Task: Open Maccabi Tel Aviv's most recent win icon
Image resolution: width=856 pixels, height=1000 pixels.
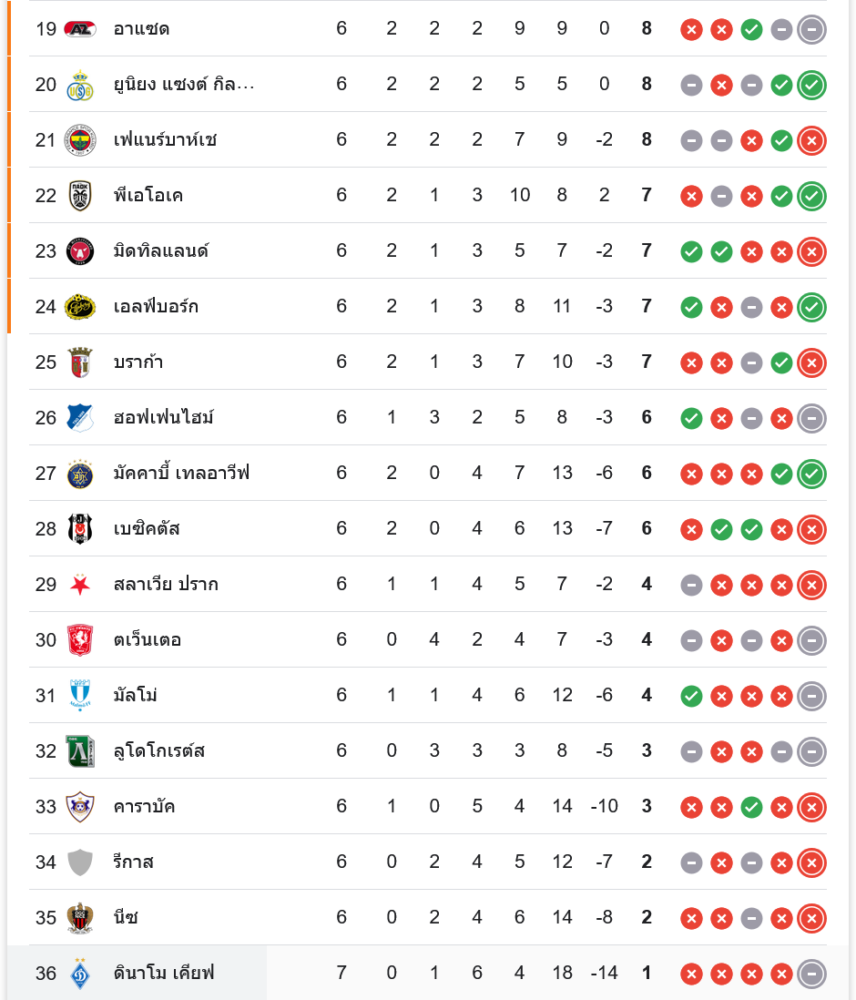Action: point(812,474)
